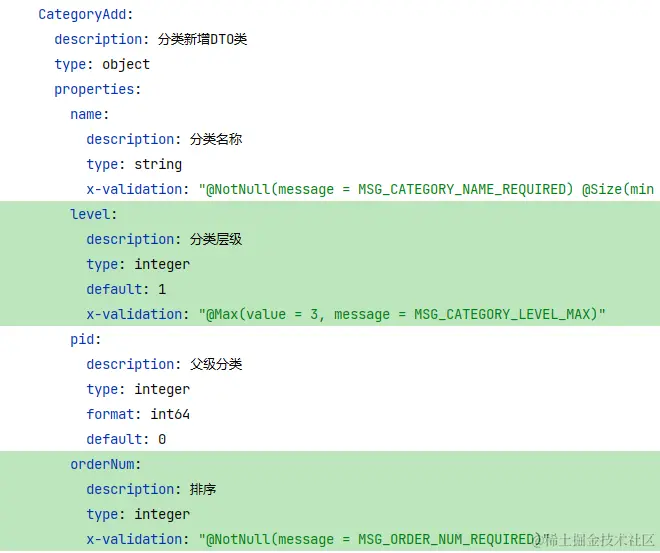
Task: Click the 父级分类 description value
Action: pos(216,364)
